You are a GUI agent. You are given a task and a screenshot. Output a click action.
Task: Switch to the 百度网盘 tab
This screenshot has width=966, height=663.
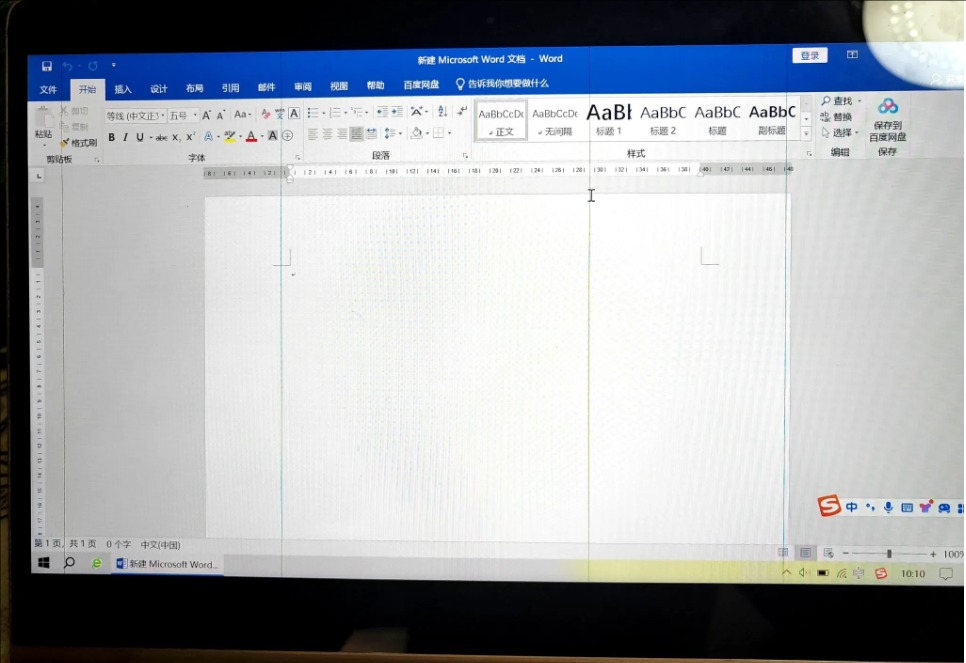[x=421, y=84]
